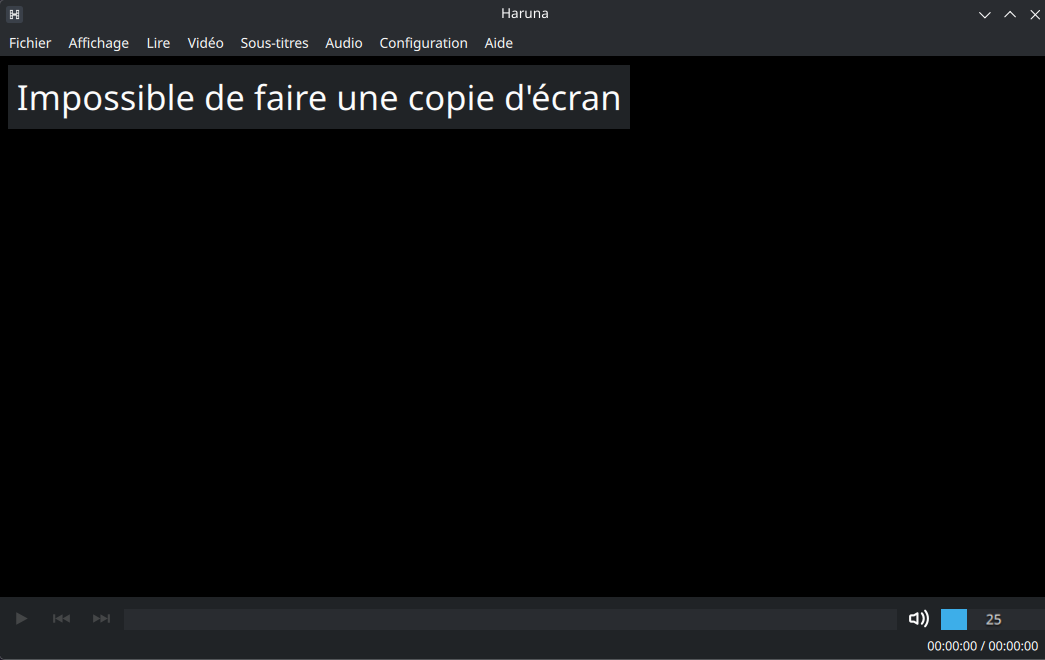Click the volume slider showing 25
Viewport: 1045px width, 660px height.
tap(990, 619)
